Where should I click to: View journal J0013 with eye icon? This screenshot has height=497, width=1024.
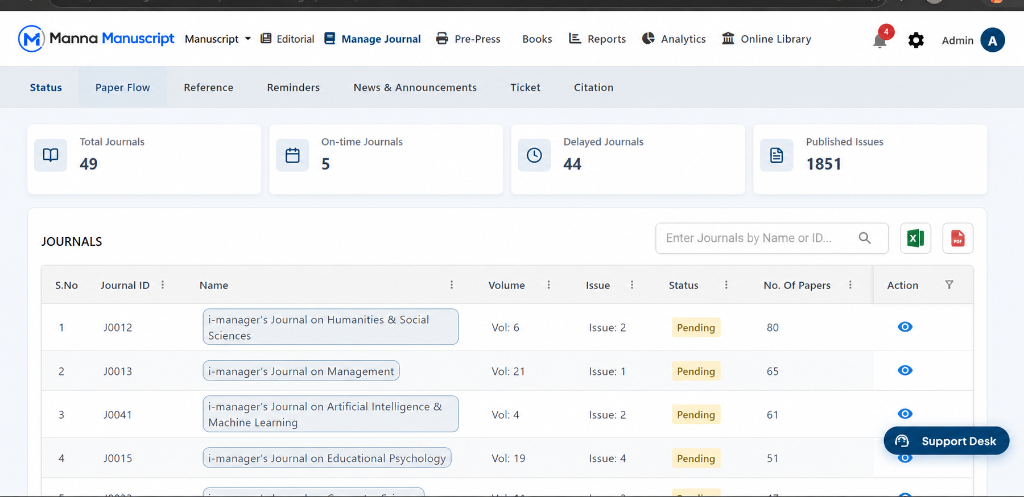coord(904,370)
